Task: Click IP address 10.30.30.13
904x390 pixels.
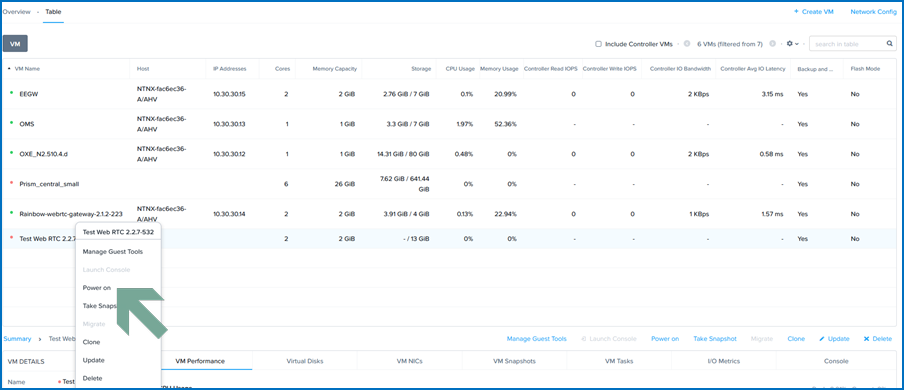Action: pos(229,124)
